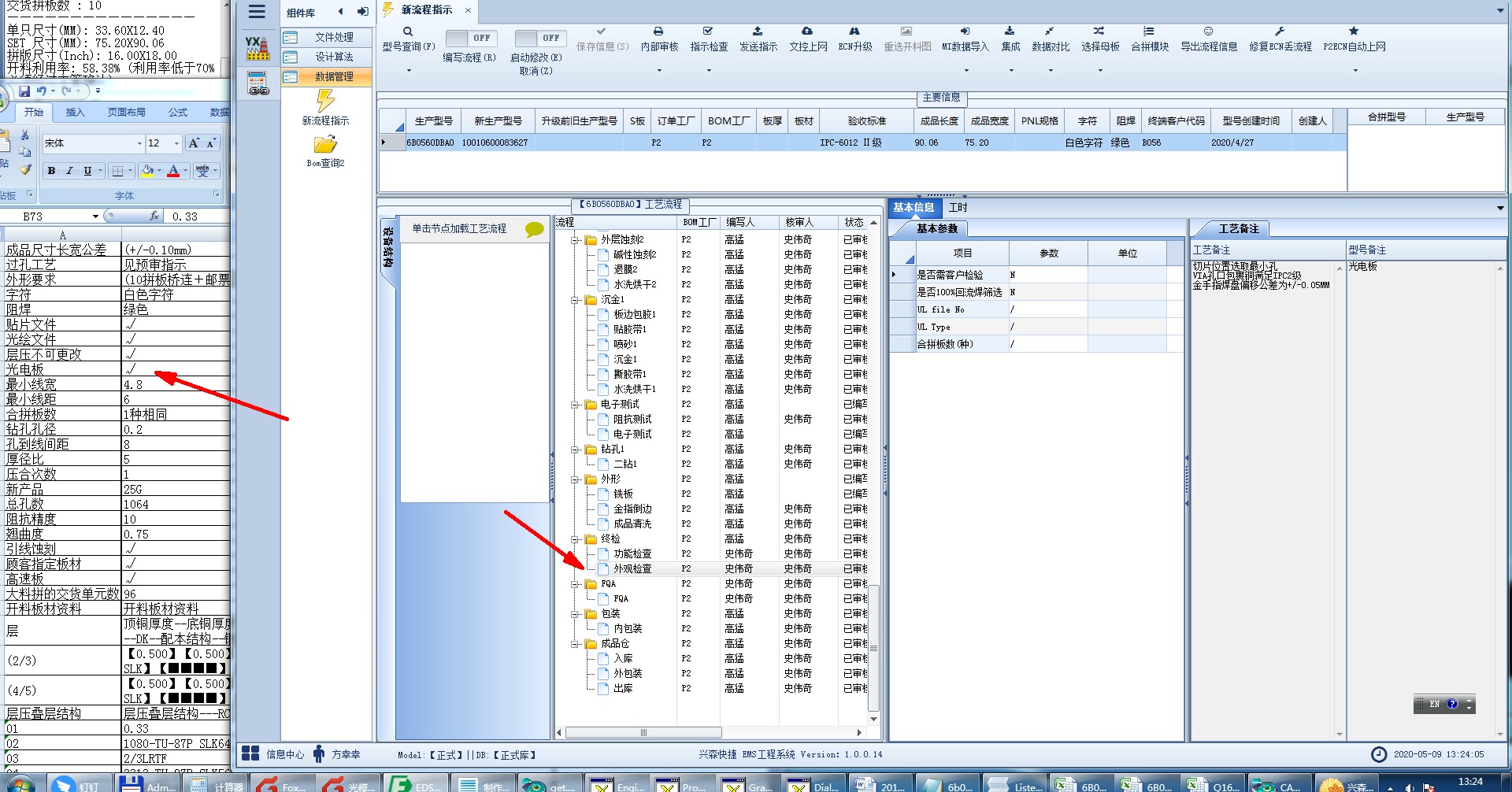Image resolution: width=1512 pixels, height=792 pixels.
Task: Click the process tree horizontal scrollbar
Action: (643, 732)
